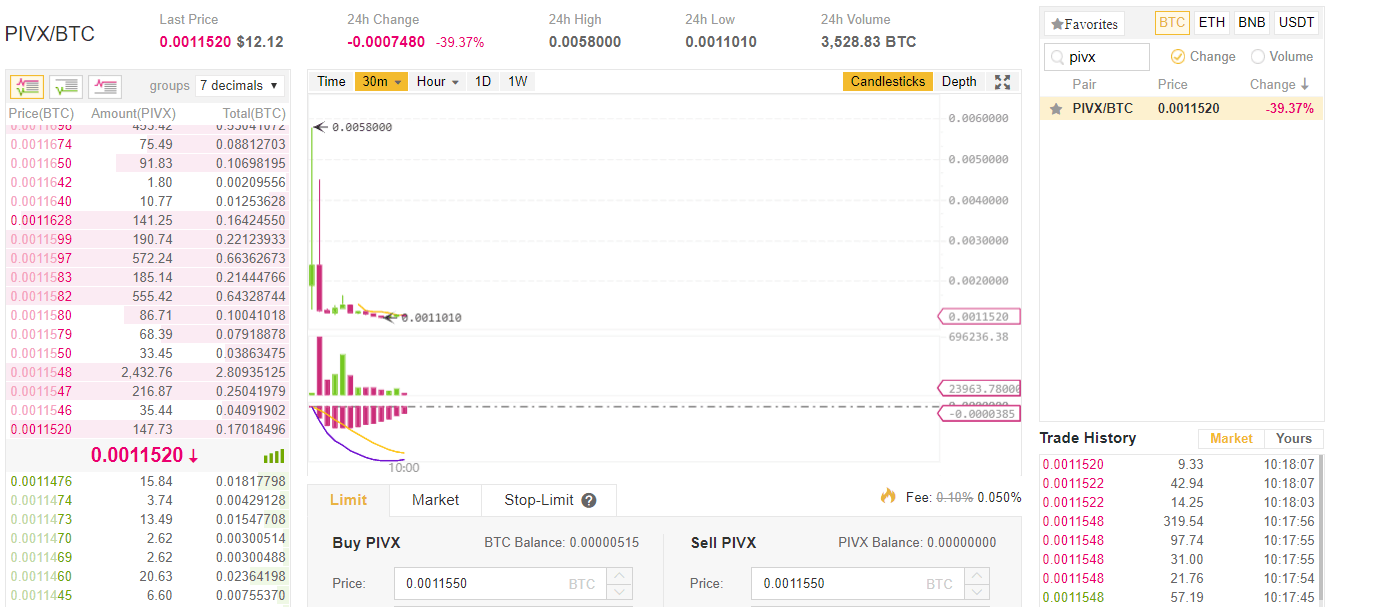Switch to Yours trade history tab
1376x607 pixels.
[1293, 438]
